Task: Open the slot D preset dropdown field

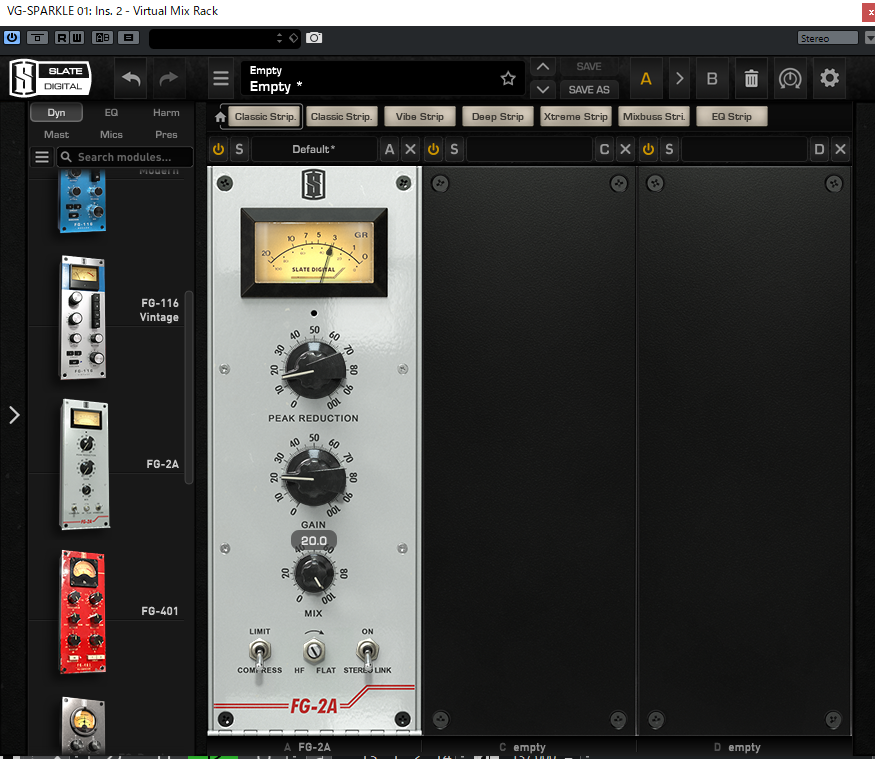Action: 744,150
